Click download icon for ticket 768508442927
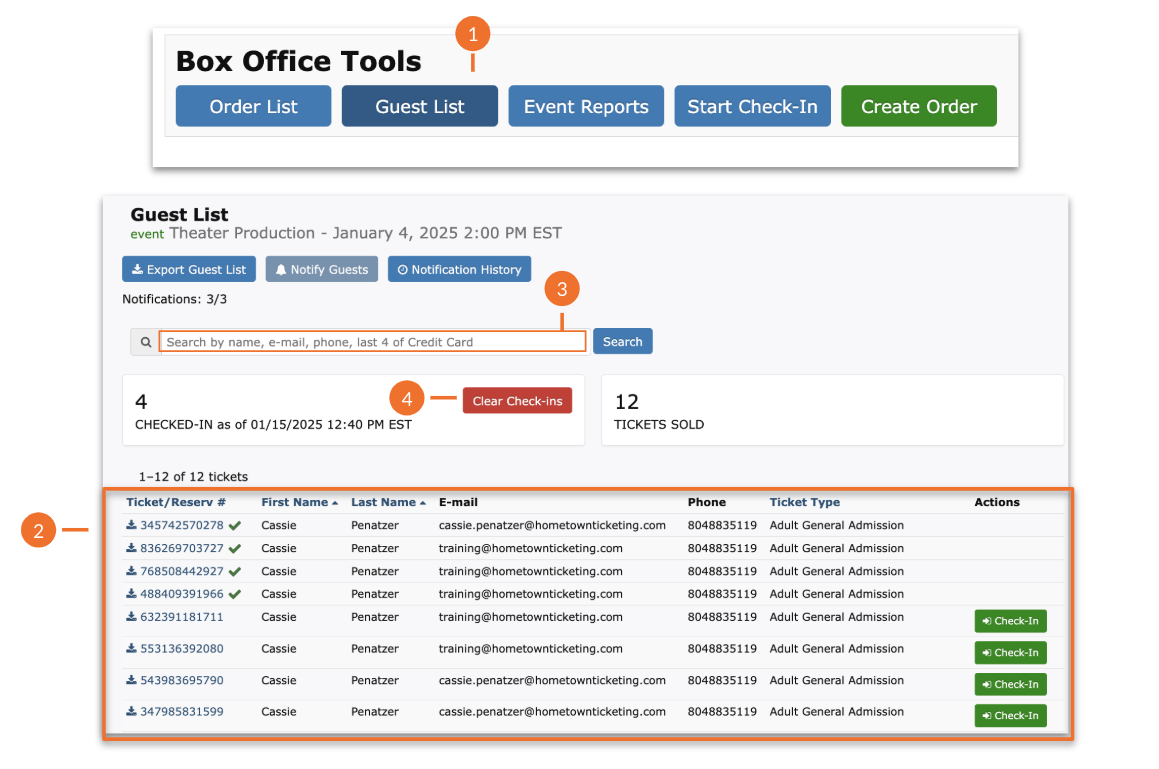1159x769 pixels. (x=131, y=571)
